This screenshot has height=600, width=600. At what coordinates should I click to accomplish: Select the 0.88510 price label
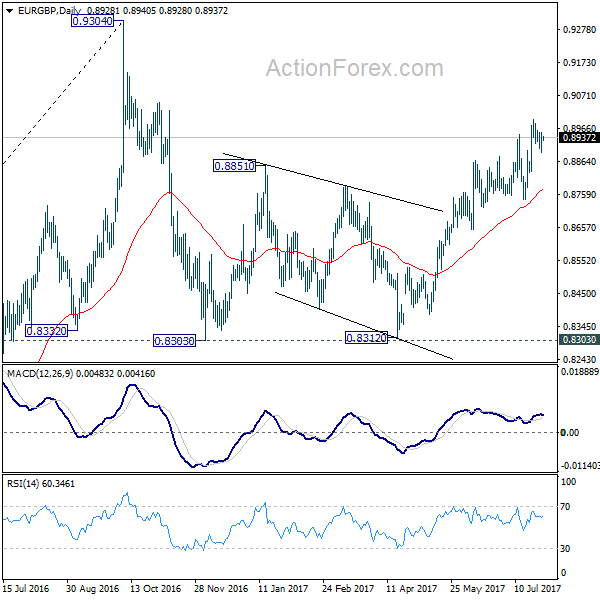click(x=234, y=166)
